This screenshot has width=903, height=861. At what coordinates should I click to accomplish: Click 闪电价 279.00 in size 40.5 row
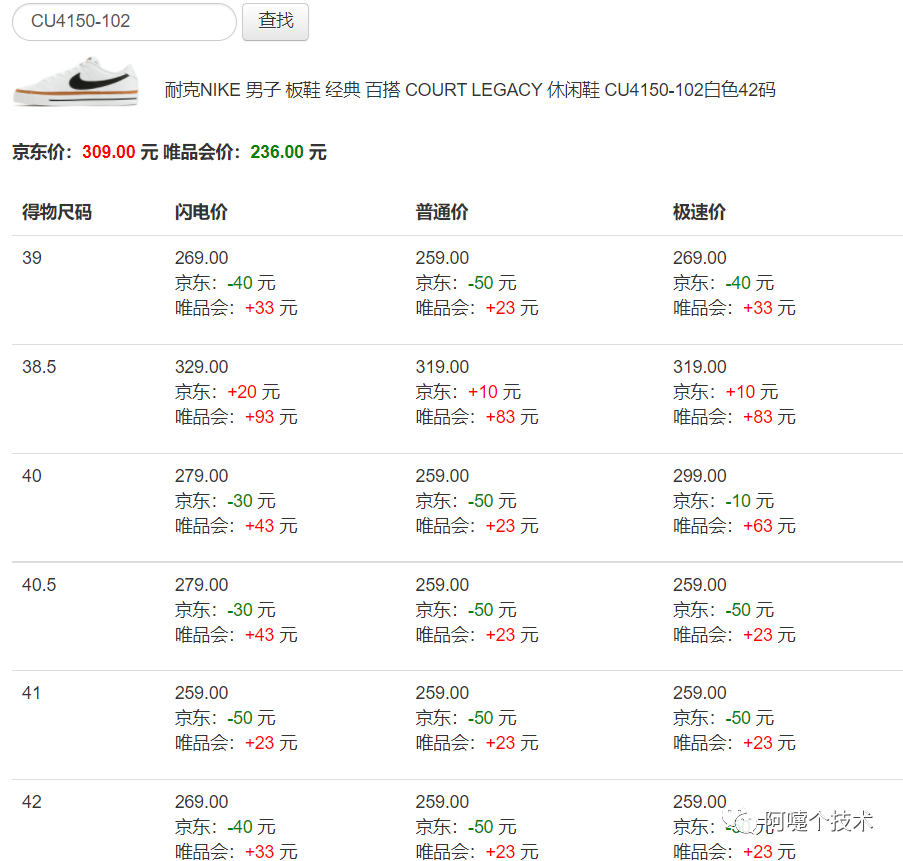[x=202, y=585]
